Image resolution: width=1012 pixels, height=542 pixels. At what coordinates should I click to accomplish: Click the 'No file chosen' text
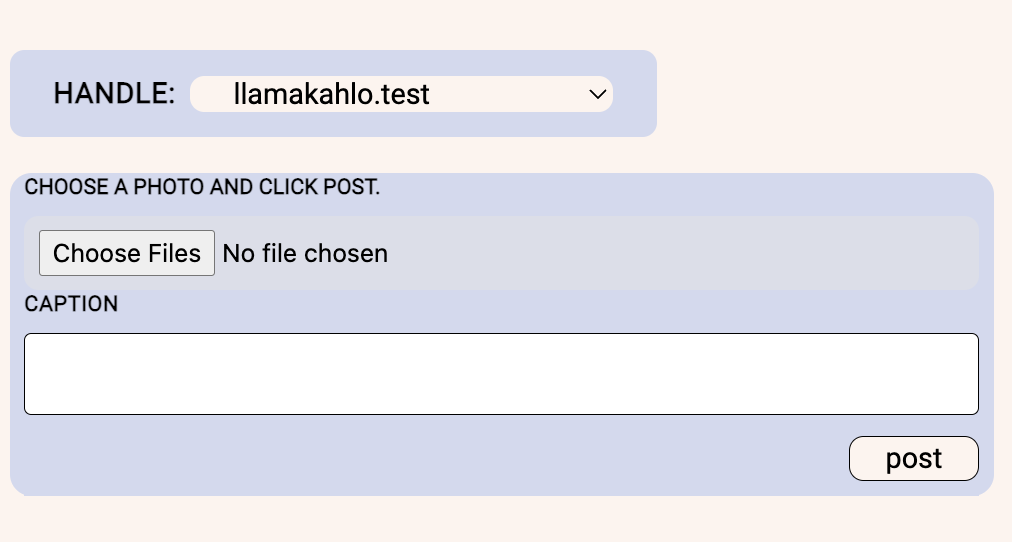click(x=305, y=254)
